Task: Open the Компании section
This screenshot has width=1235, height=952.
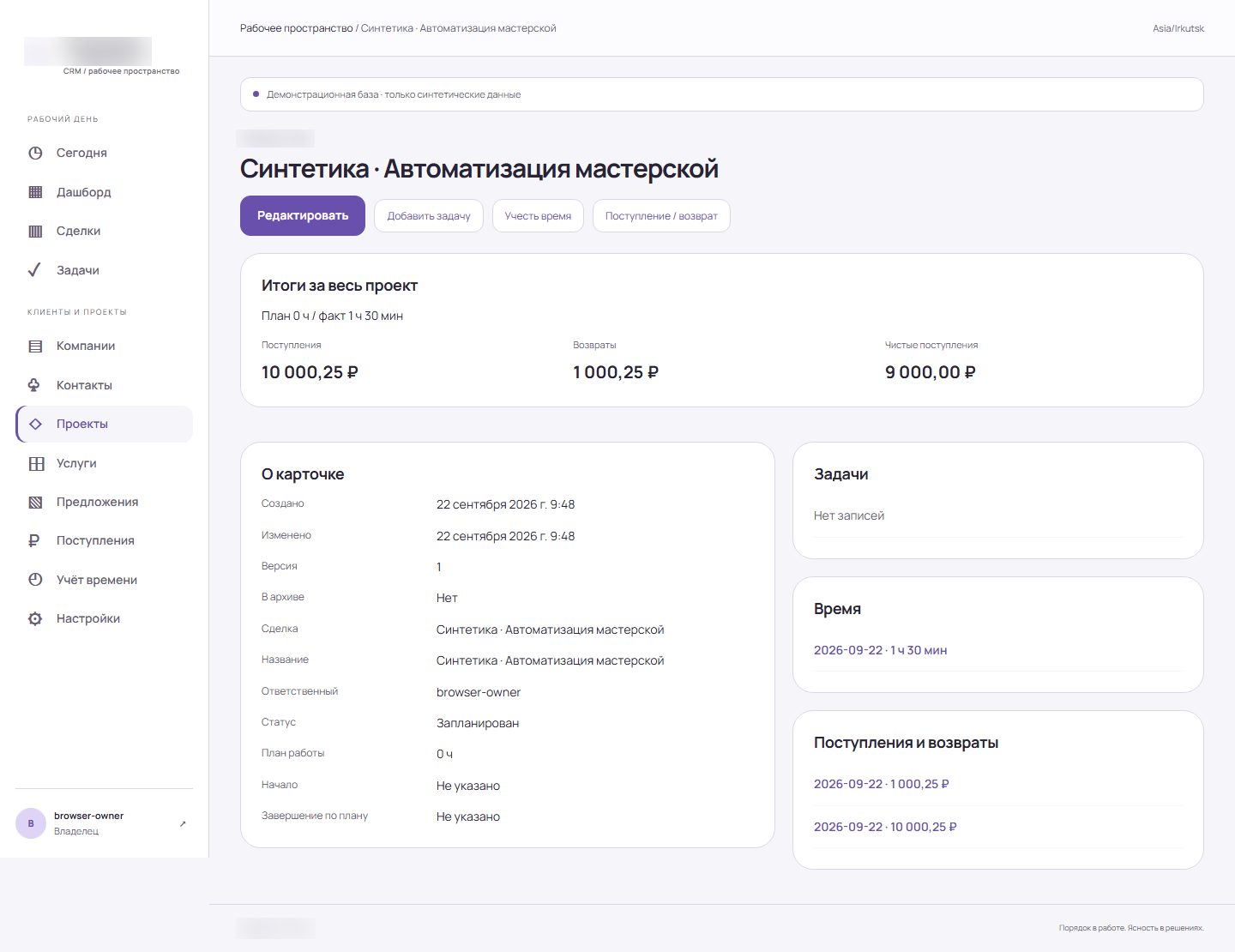Action: point(104,346)
